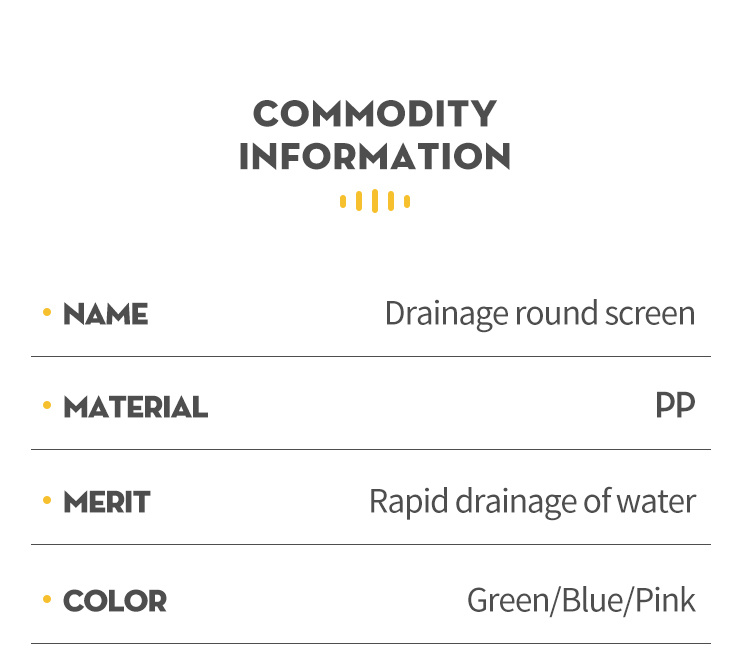
Task: Select the MERIT label
Action: coord(107,502)
